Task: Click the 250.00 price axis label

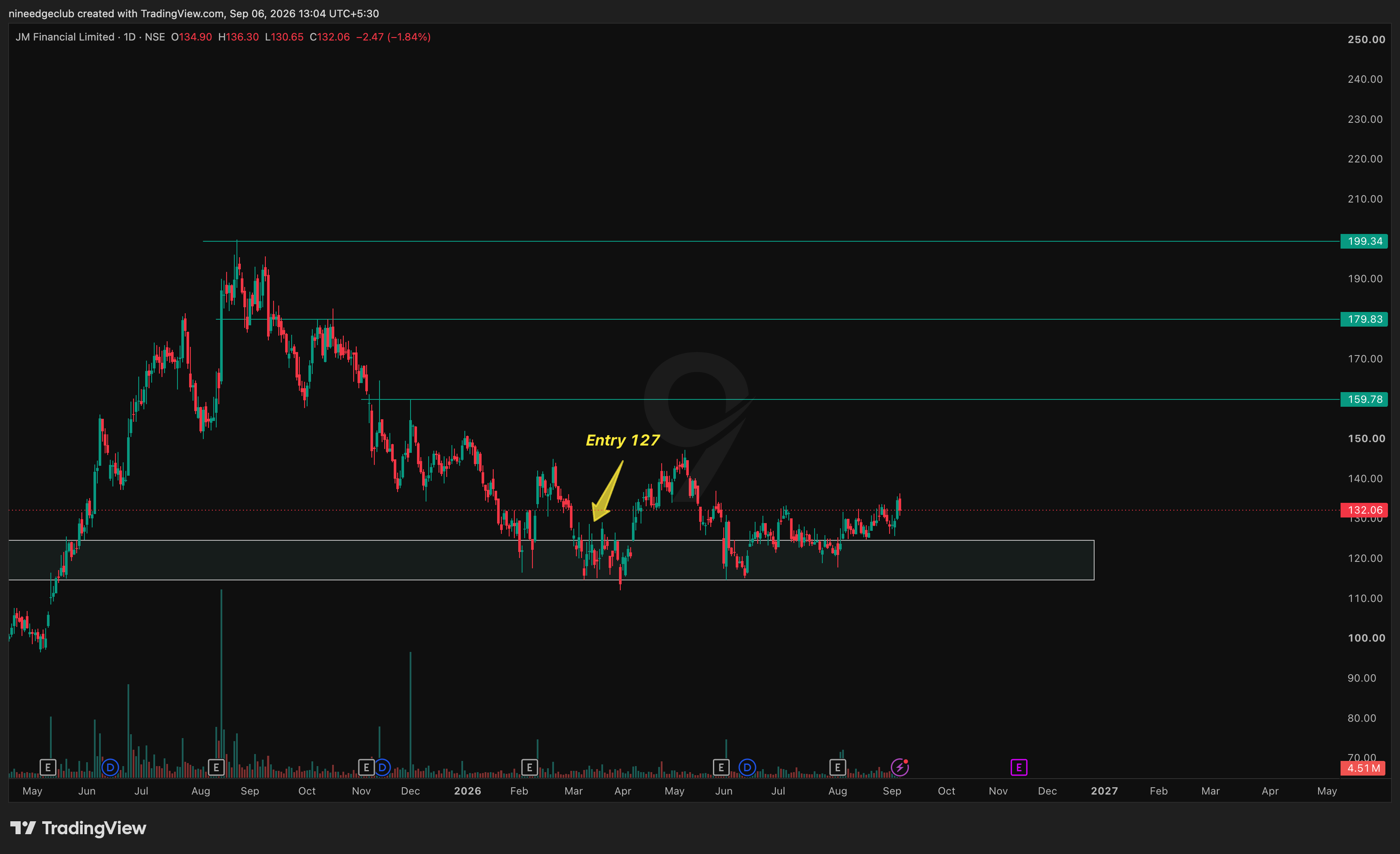Action: click(x=1366, y=39)
